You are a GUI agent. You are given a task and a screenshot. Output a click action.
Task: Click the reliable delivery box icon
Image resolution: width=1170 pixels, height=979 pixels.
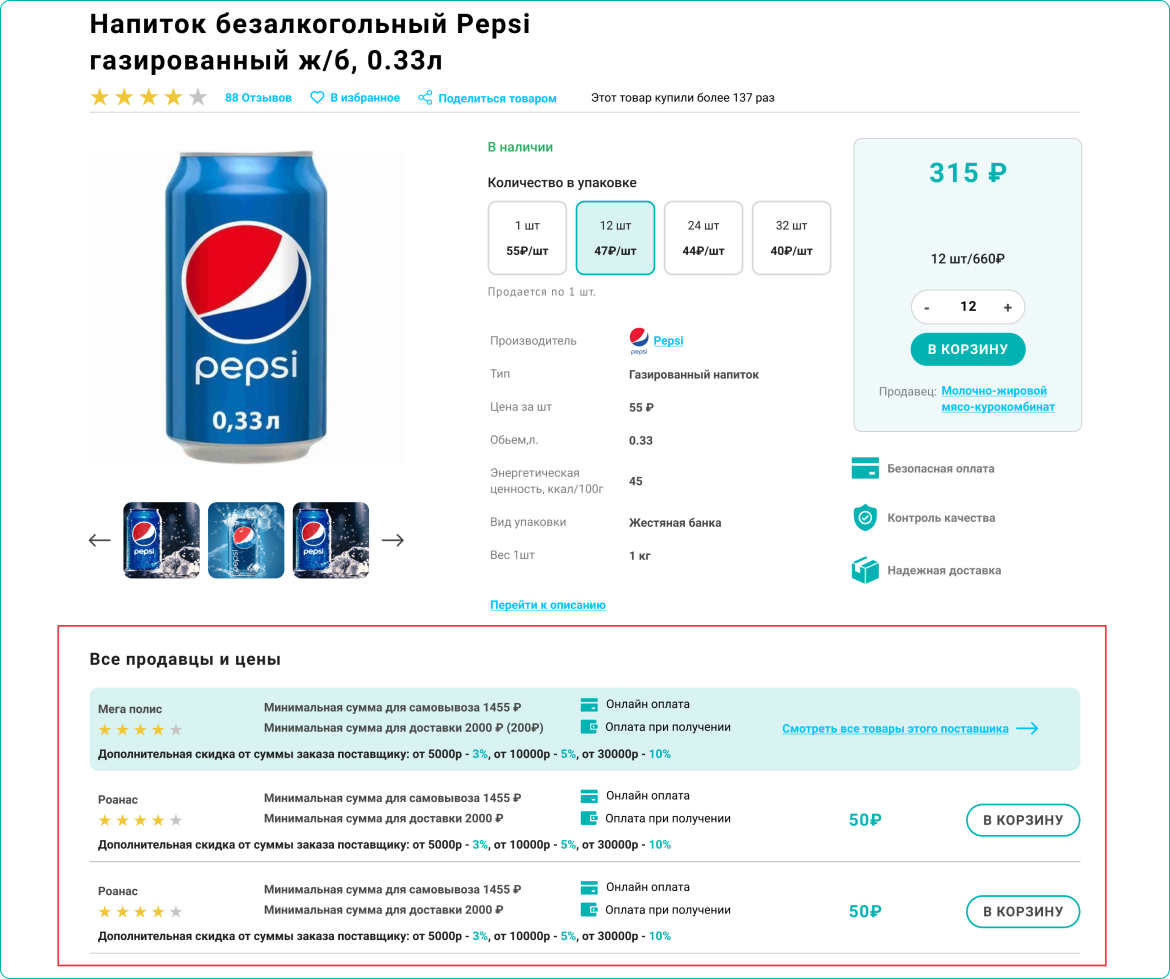[864, 570]
